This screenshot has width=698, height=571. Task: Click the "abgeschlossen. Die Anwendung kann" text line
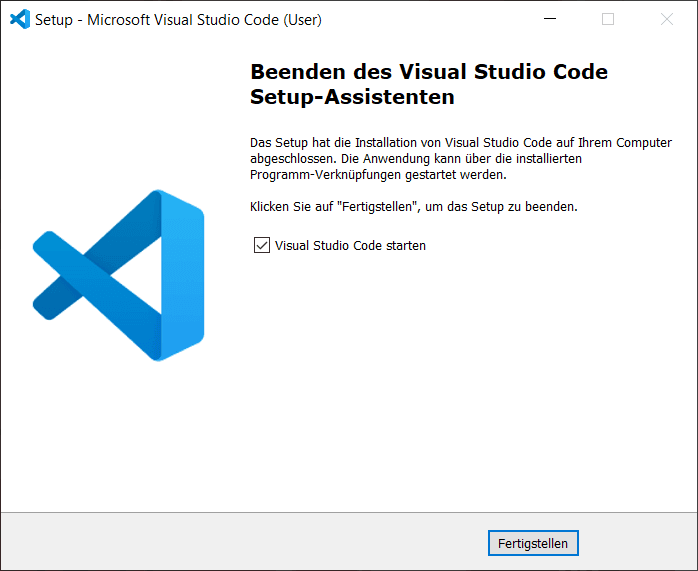(415, 159)
